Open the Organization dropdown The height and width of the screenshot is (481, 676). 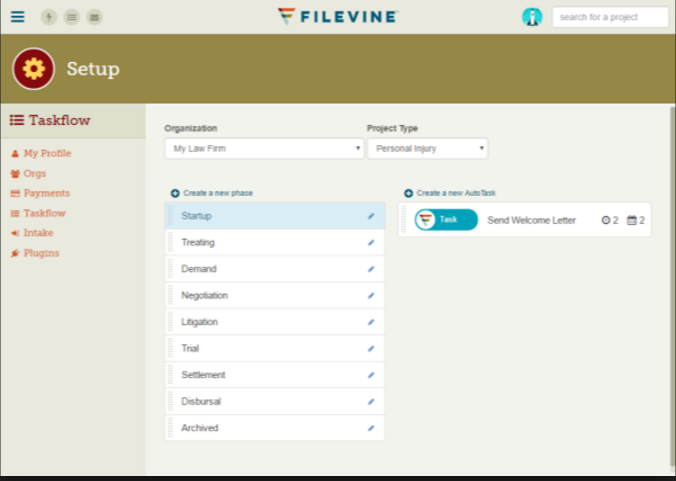pos(264,149)
